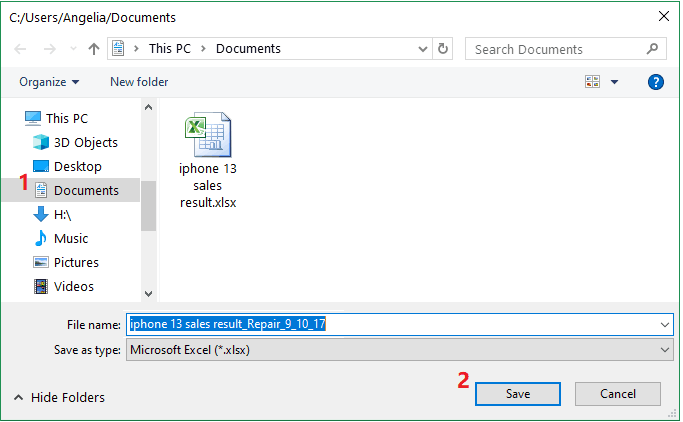The width and height of the screenshot is (683, 422).
Task: Save the file with the Save button
Action: (518, 394)
